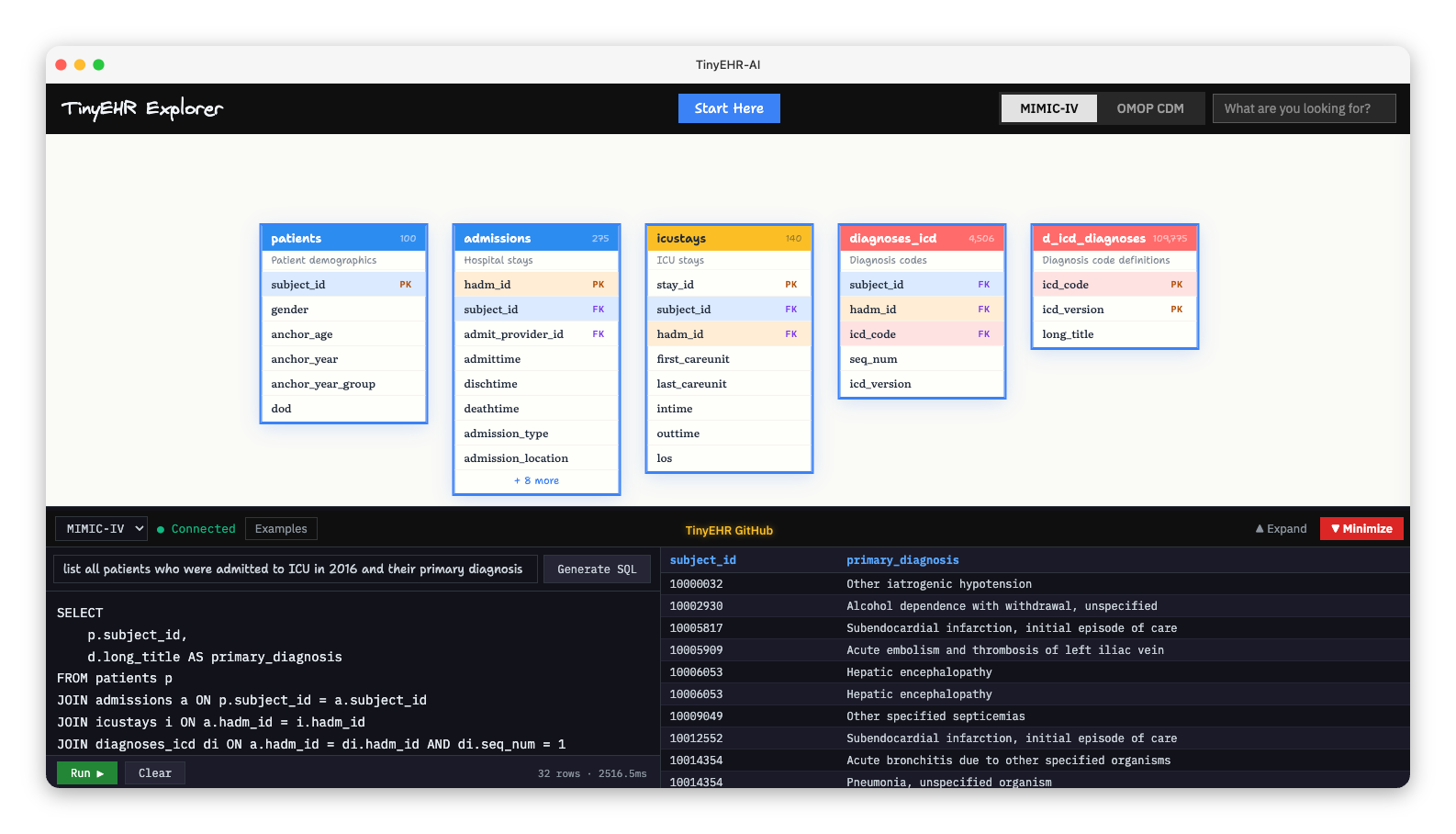Select intime in icustays

click(729, 409)
